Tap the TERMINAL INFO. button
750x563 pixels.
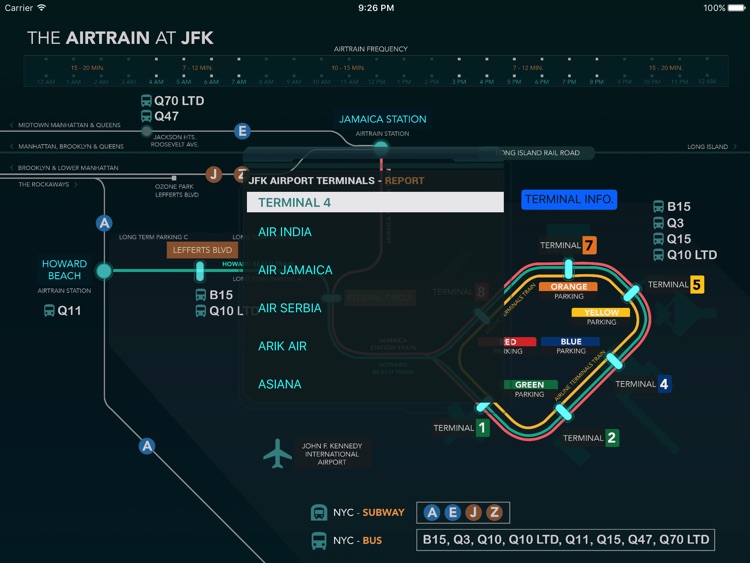pyautogui.click(x=569, y=199)
